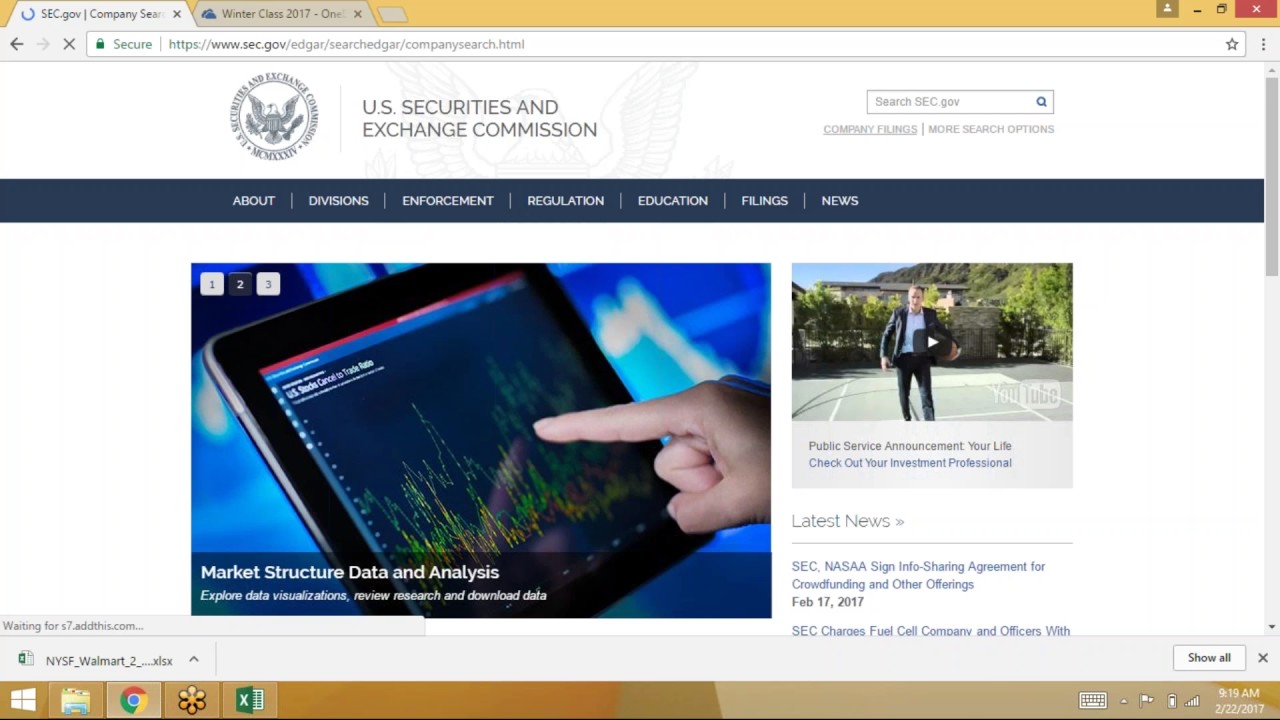This screenshot has height=720, width=1280.
Task: Select slide 2 of the carousel
Action: [240, 284]
